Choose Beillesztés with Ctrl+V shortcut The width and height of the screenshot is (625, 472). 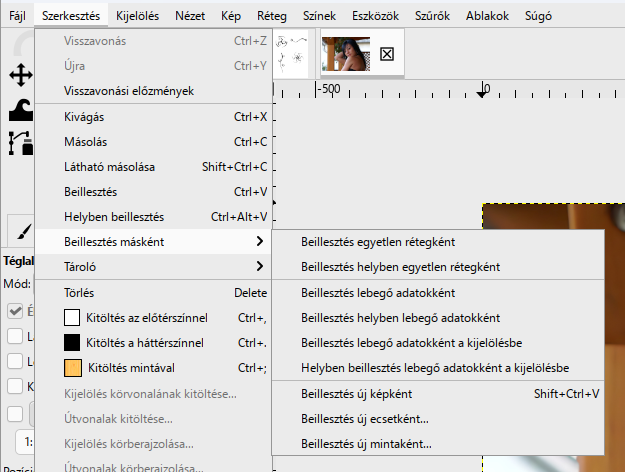(153, 192)
